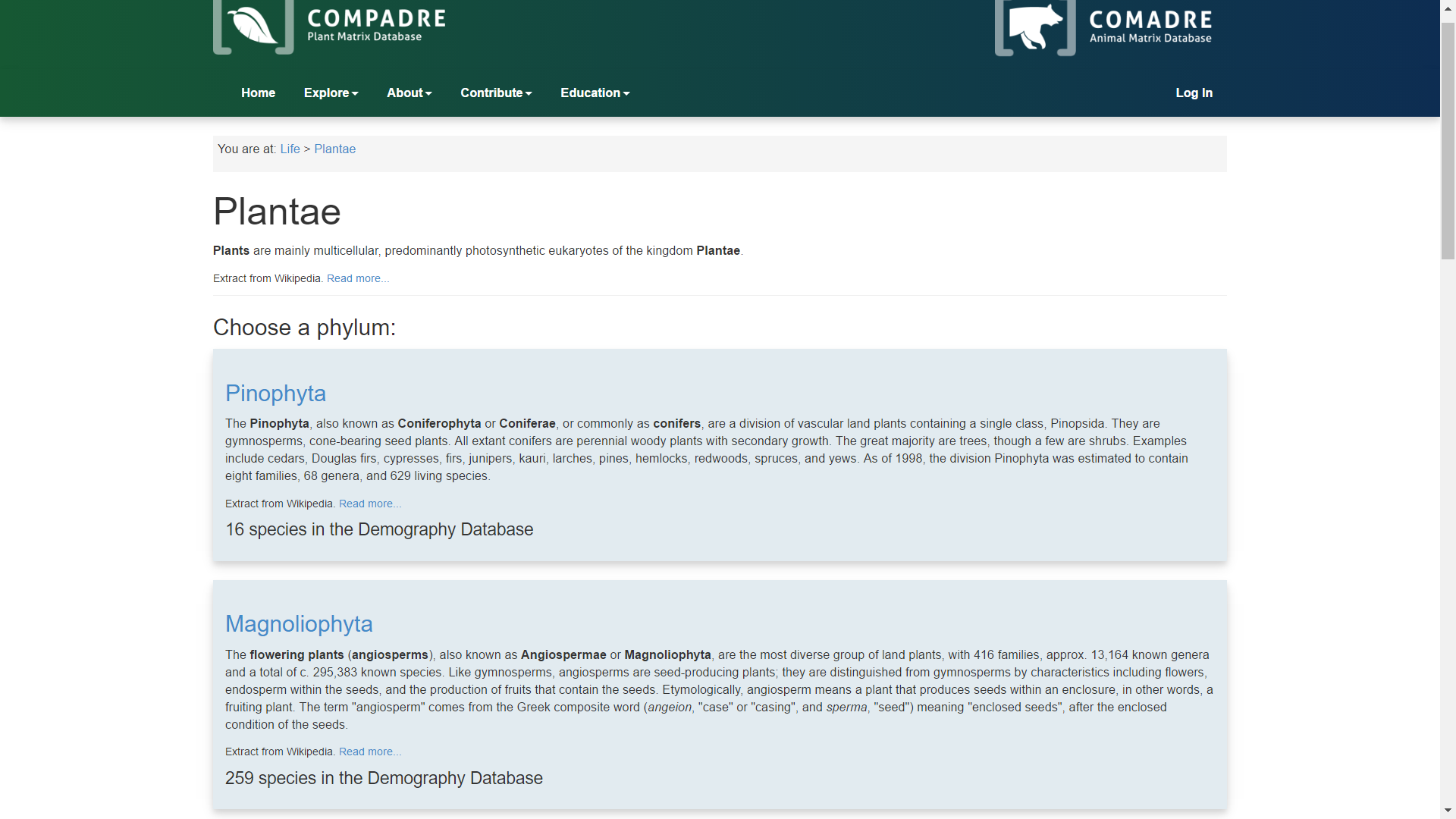
Task: Open Read more in Pinophyta card
Action: click(370, 504)
